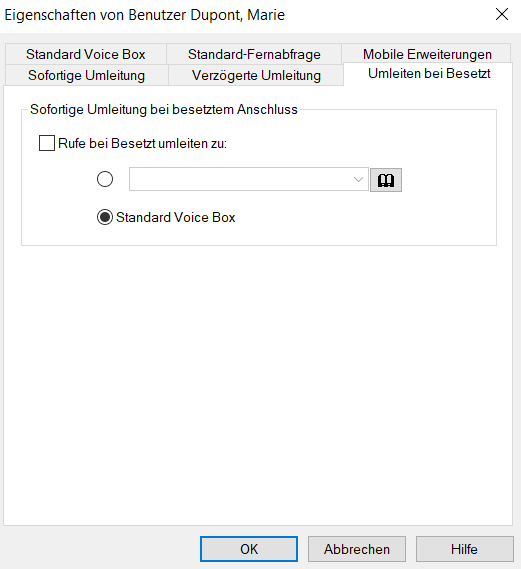
Task: Click the 'Sofortige Umleitung bei besetztem Anschluss' group heading
Action: 164,109
